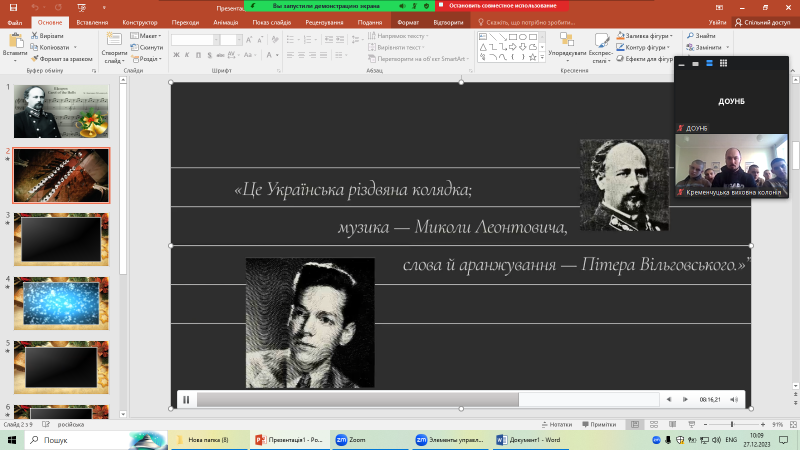Click the Cut (Вирізати) scissors icon
800x450 pixels.
[x=34, y=36]
